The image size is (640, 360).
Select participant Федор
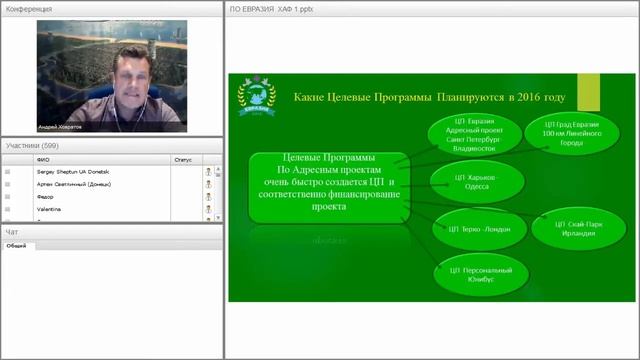click(45, 197)
